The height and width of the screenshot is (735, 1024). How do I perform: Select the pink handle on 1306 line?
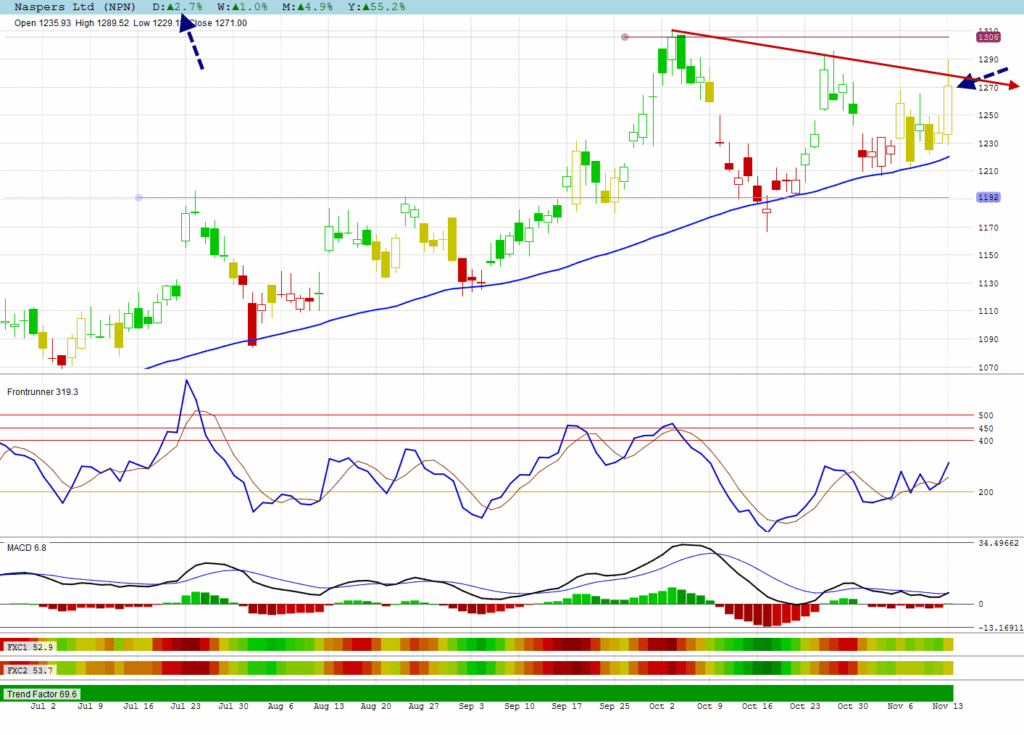pyautogui.click(x=625, y=38)
